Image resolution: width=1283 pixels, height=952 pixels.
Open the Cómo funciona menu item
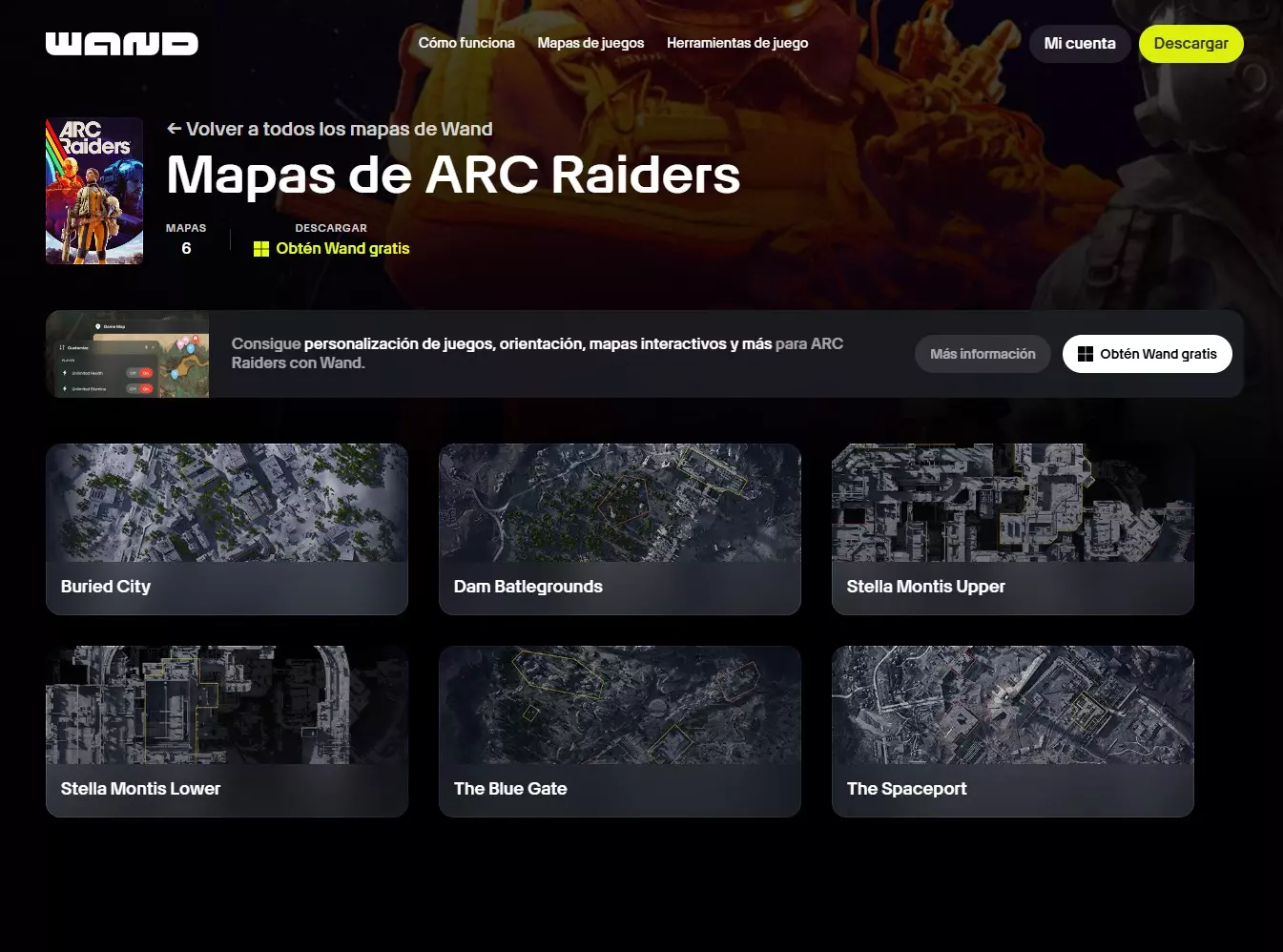466,43
